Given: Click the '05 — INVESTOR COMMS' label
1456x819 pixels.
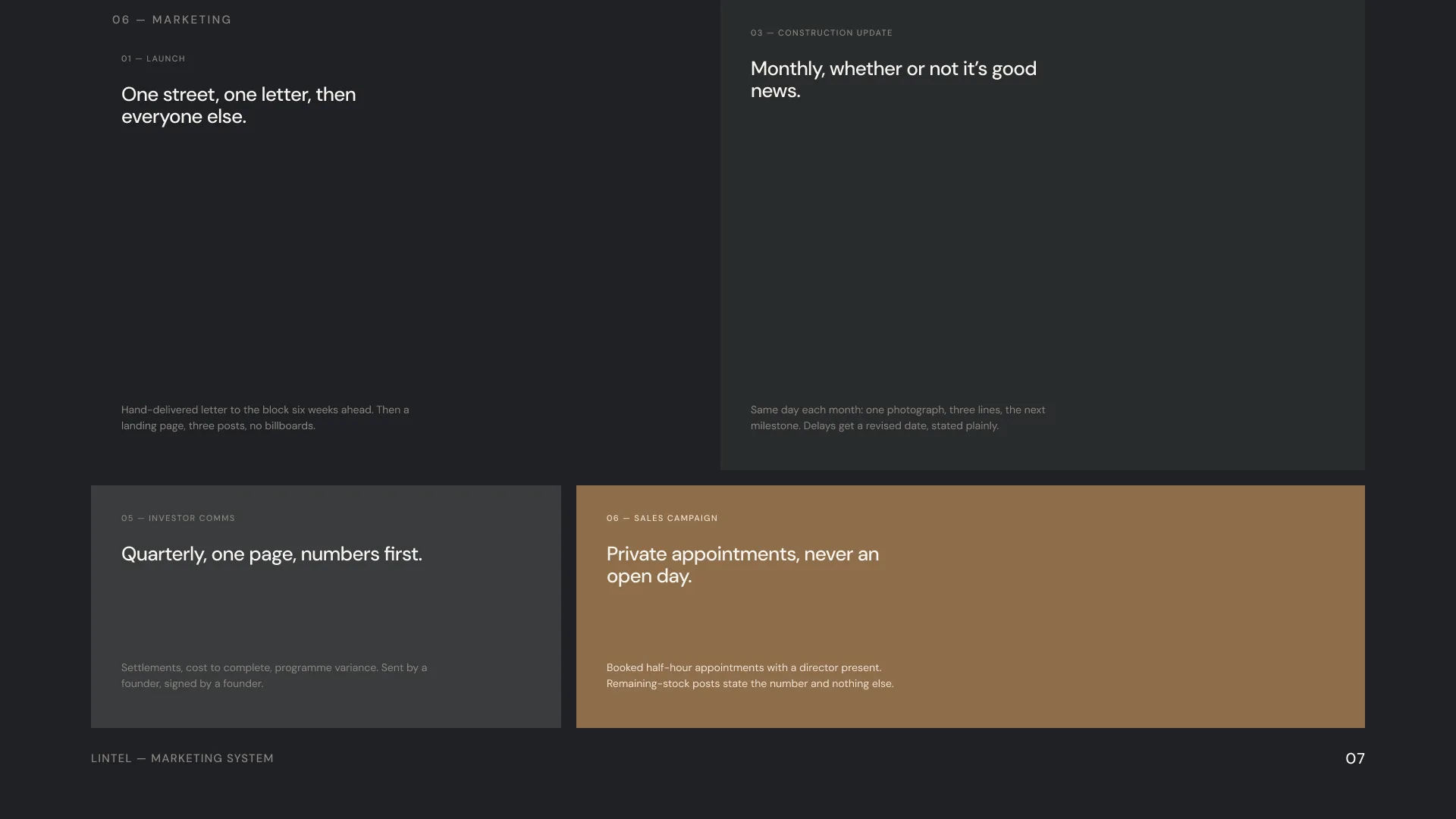Looking at the screenshot, I should 178,518.
